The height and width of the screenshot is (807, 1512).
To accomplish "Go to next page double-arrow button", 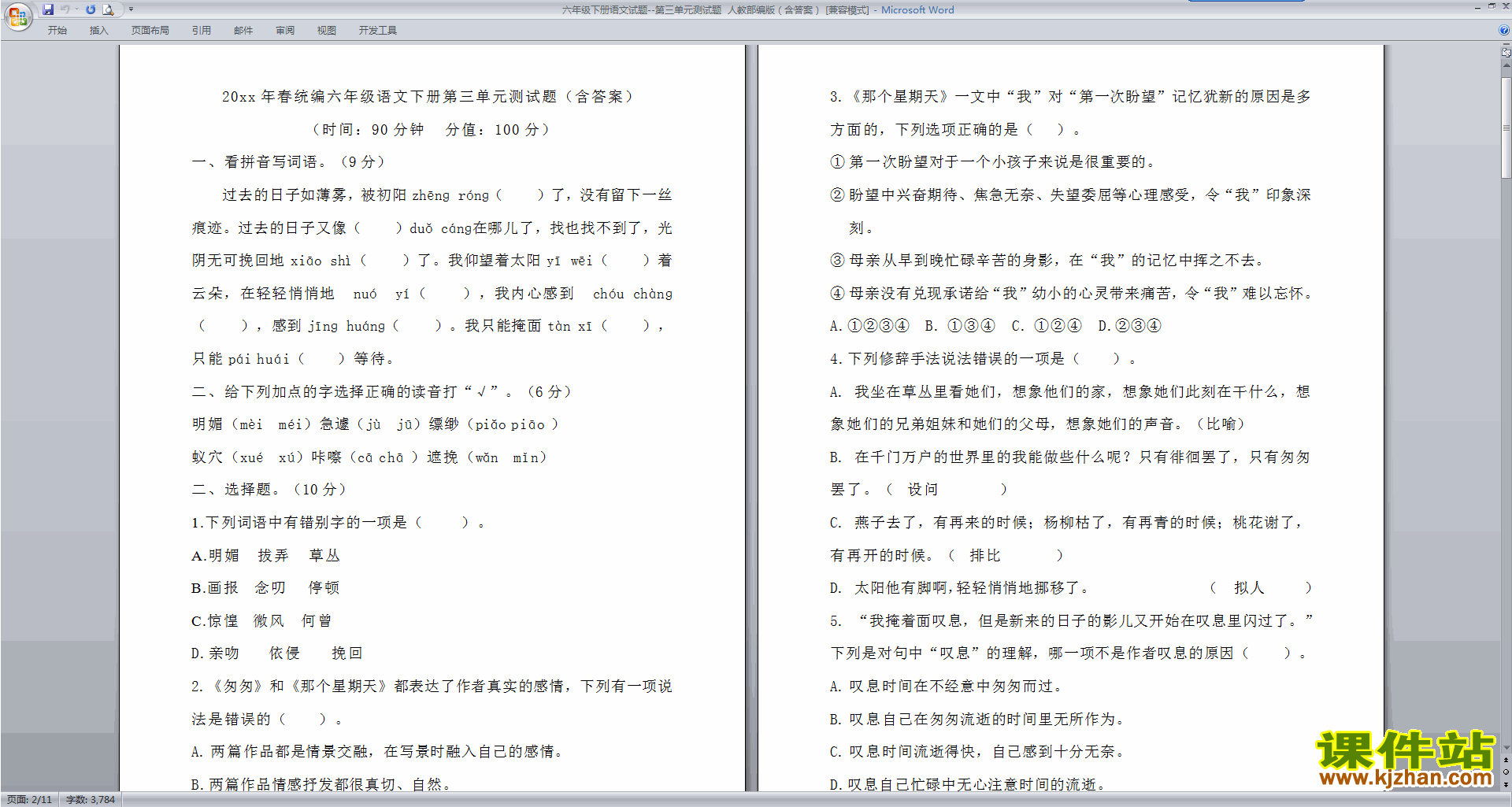I will pos(1506,784).
